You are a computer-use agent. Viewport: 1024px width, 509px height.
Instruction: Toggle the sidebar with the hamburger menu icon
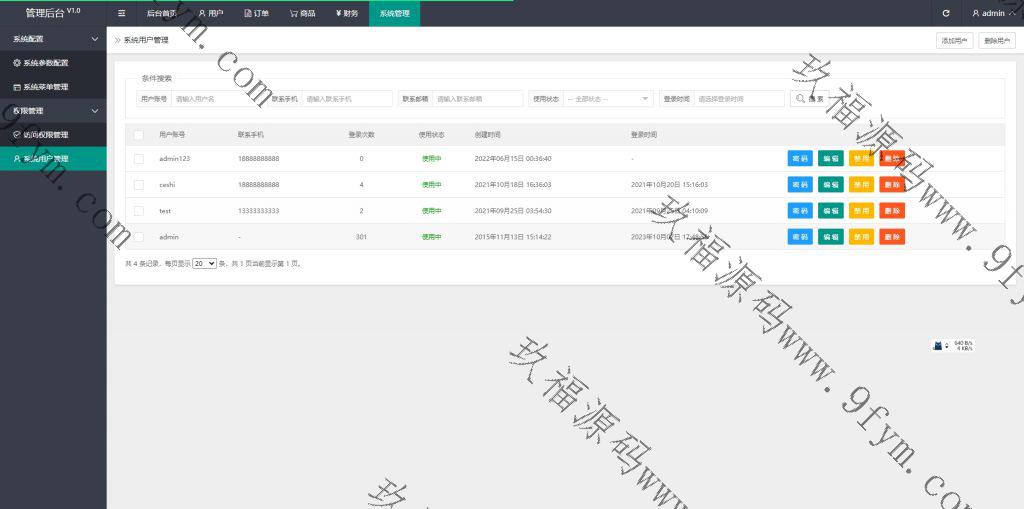point(121,13)
